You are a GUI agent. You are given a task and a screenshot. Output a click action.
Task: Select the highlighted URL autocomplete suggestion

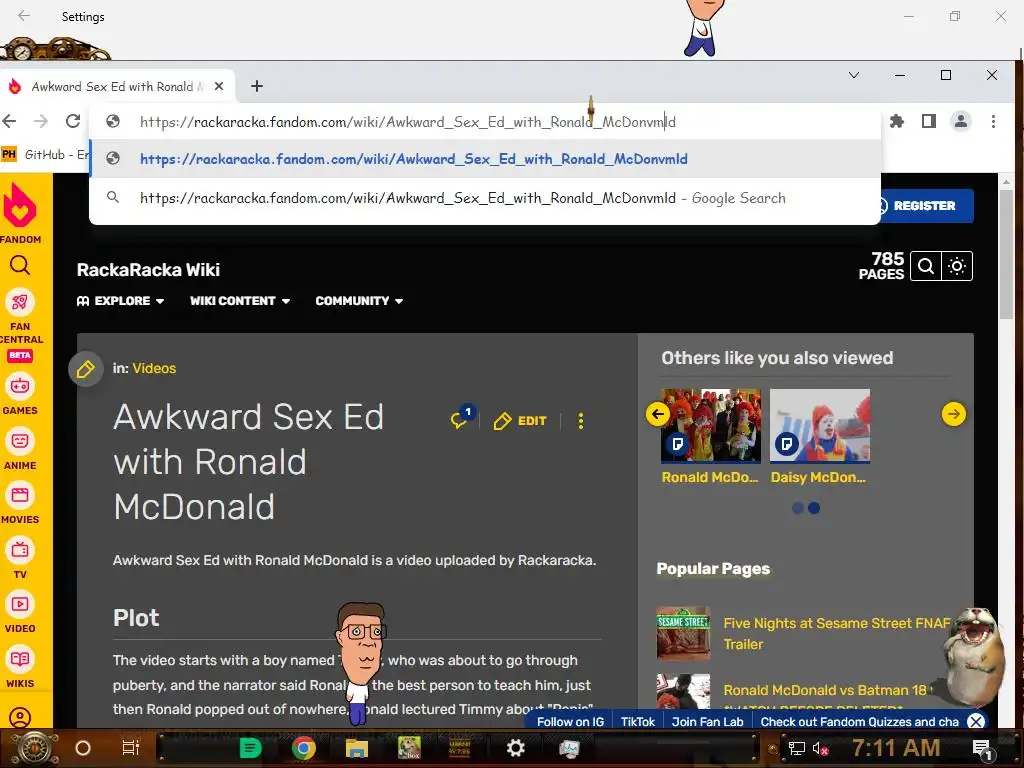485,159
